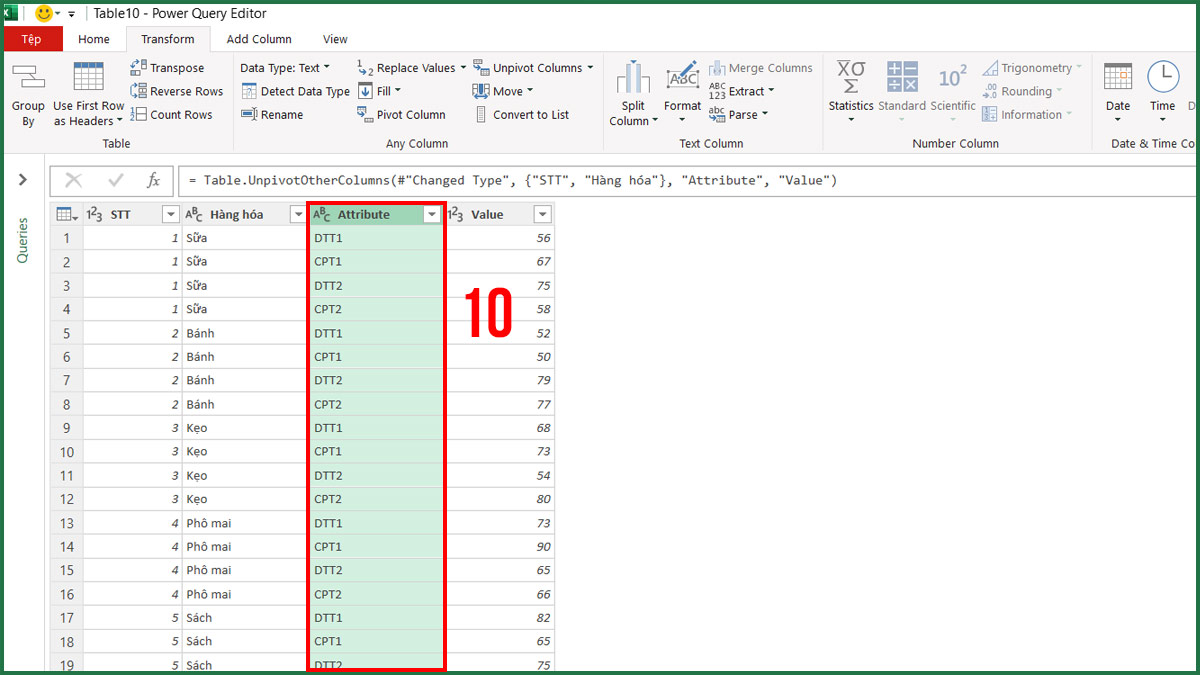Open the Detect Data Type tool
The width and height of the screenshot is (1200, 675).
point(295,91)
